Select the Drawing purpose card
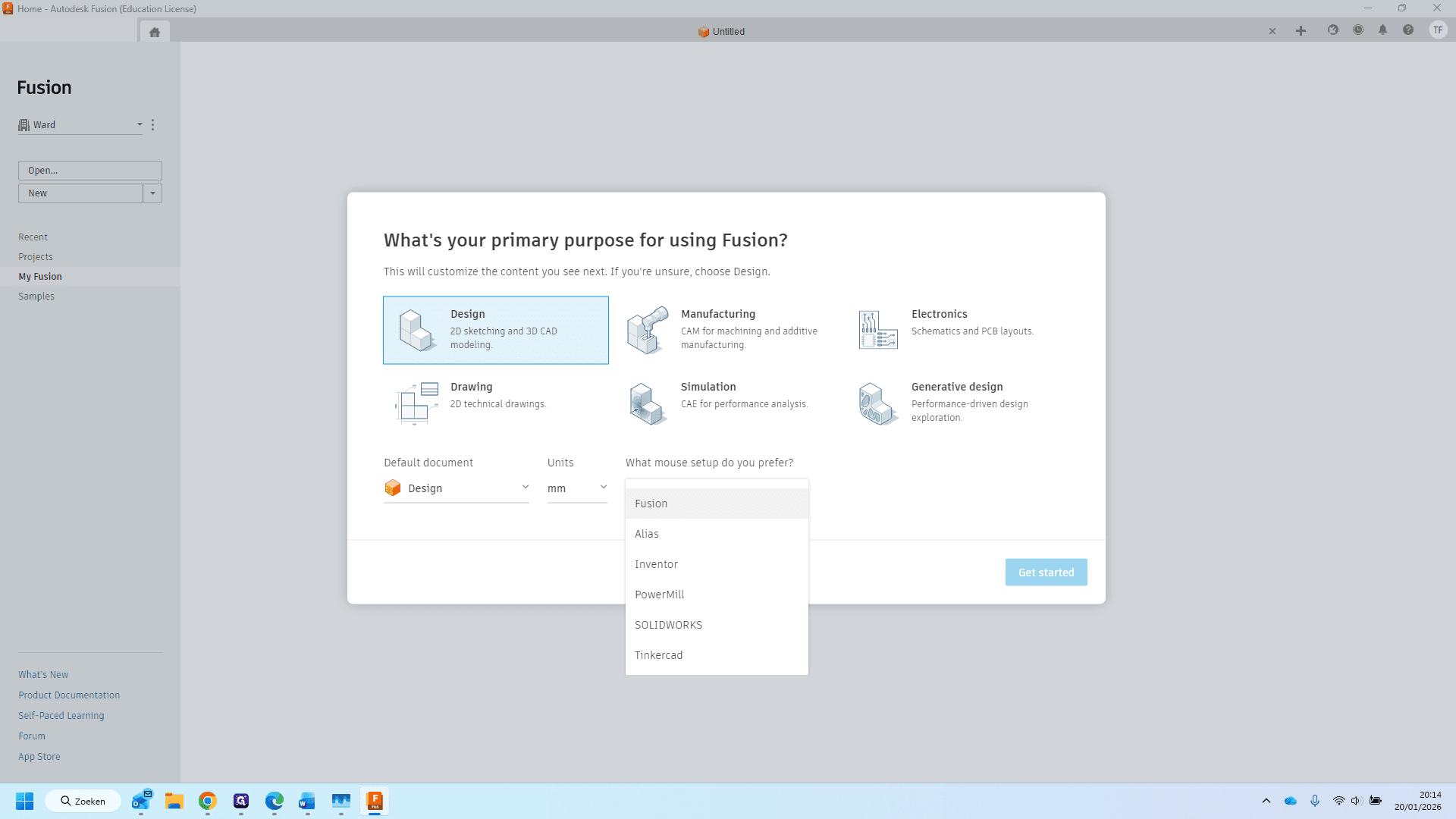 tap(496, 403)
